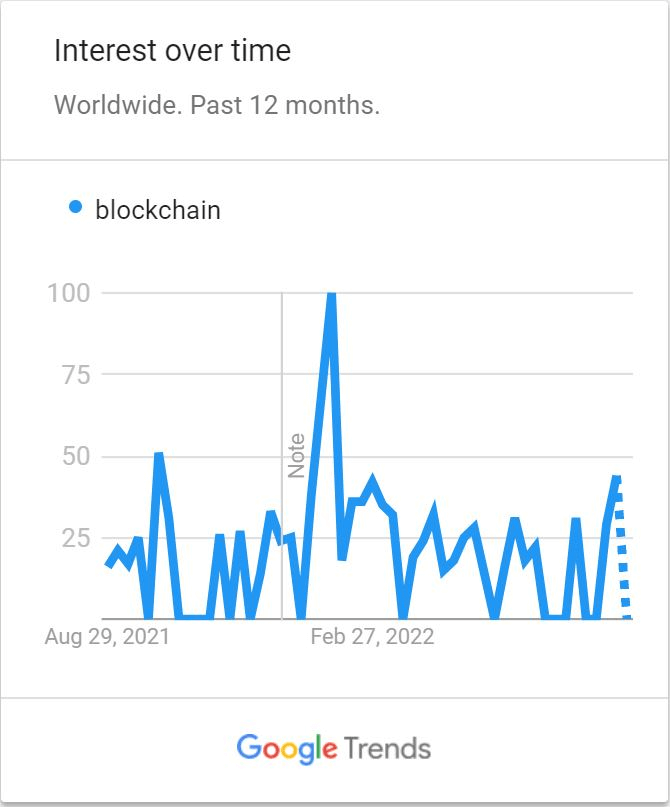Click the Interest over time heading
This screenshot has width=670, height=807.
tap(172, 50)
